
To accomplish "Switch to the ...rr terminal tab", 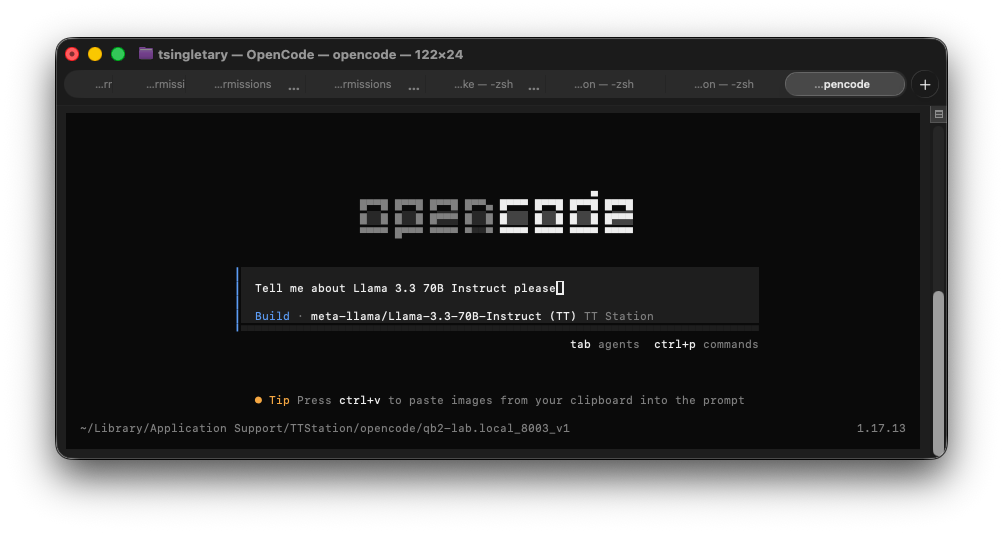I will (x=104, y=84).
